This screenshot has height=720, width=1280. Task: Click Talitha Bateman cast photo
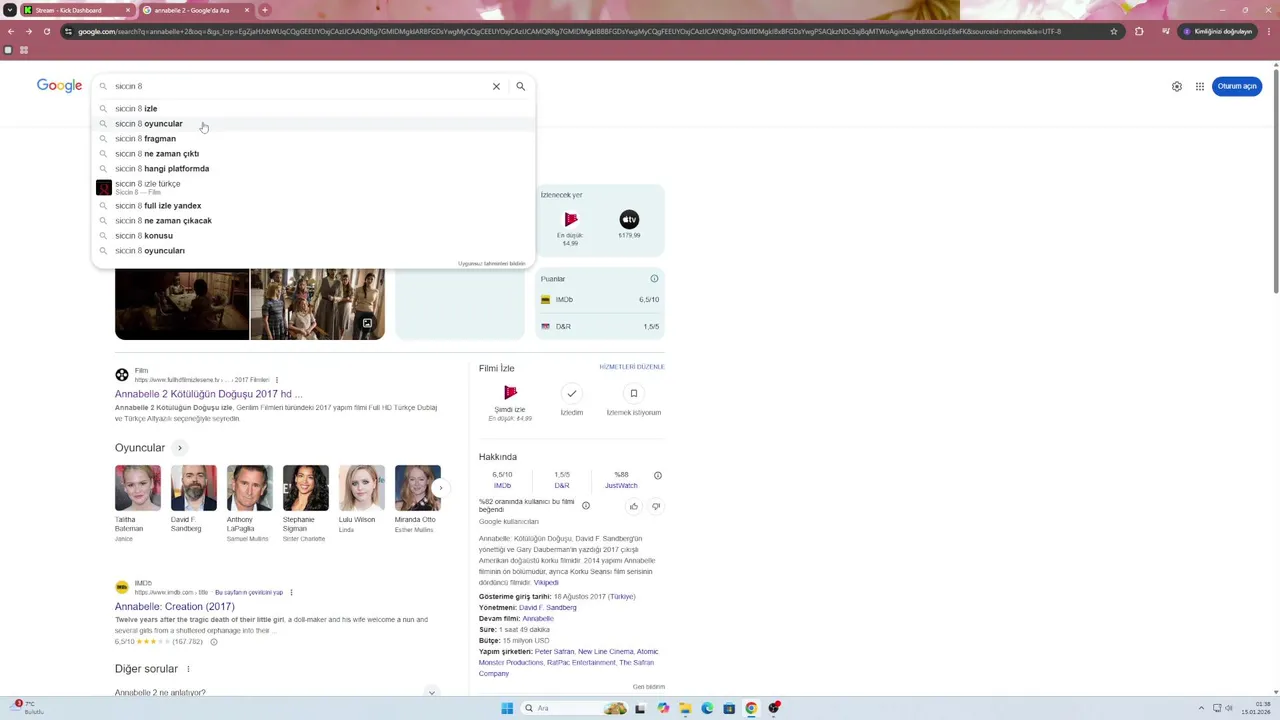click(x=138, y=488)
